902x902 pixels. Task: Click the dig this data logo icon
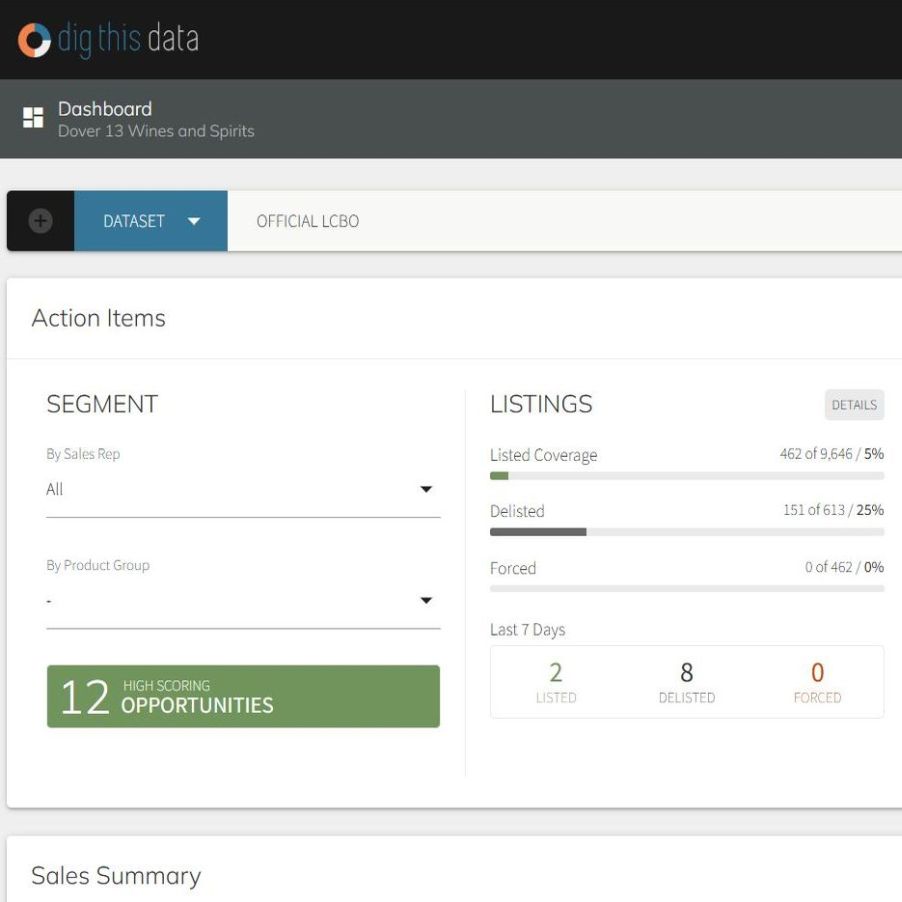coord(34,40)
